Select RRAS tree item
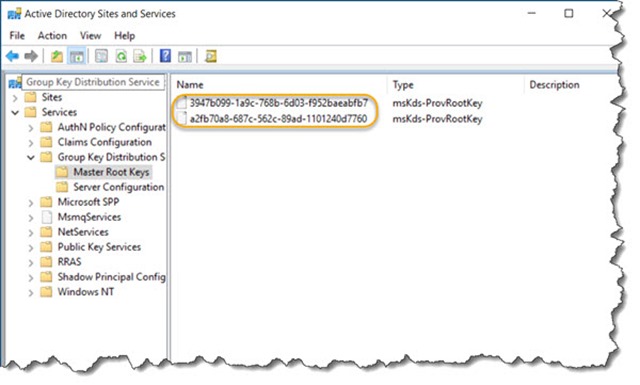640x385 pixels. pyautogui.click(x=69, y=262)
